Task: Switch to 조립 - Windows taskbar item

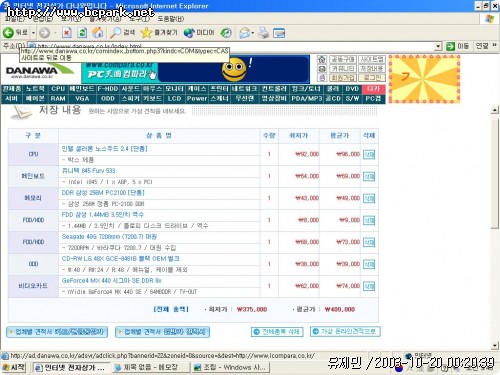Action: [x=230, y=367]
